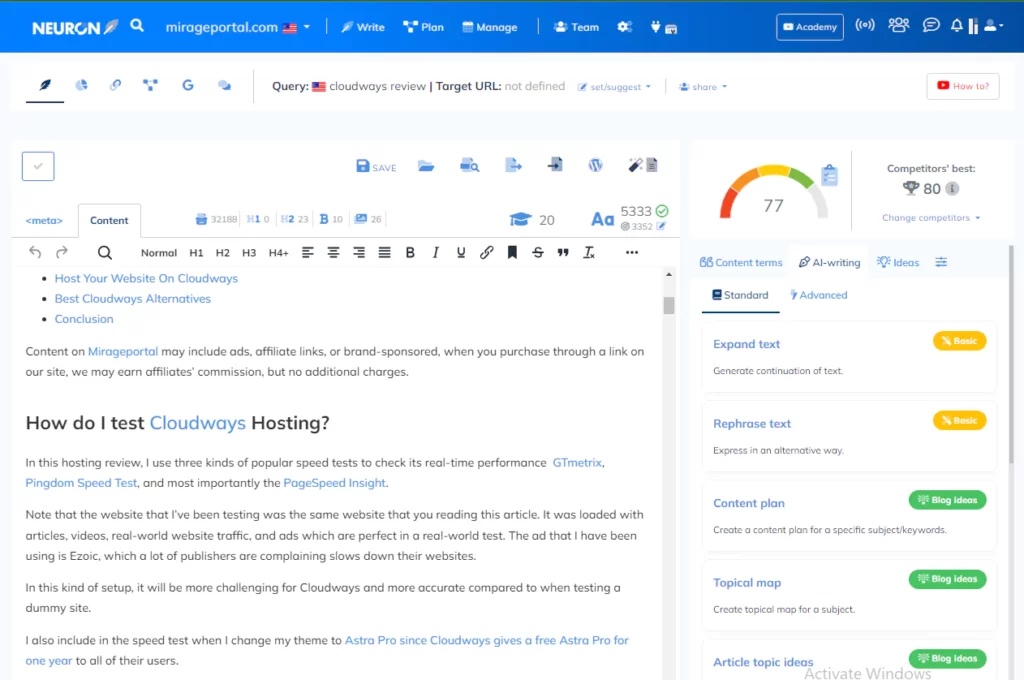The image size is (1024, 680).
Task: Click the competitors' best info icon
Action: point(952,189)
